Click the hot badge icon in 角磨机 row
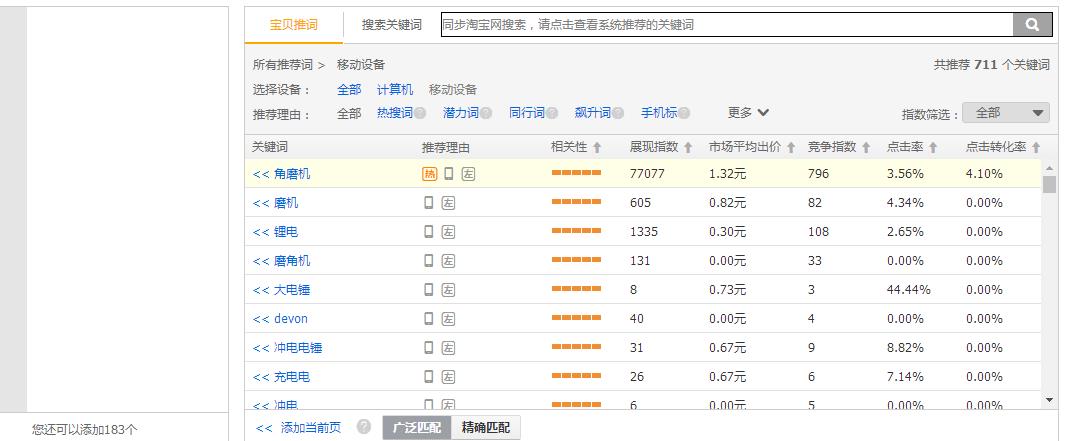This screenshot has width=1088, height=441. tap(430, 174)
